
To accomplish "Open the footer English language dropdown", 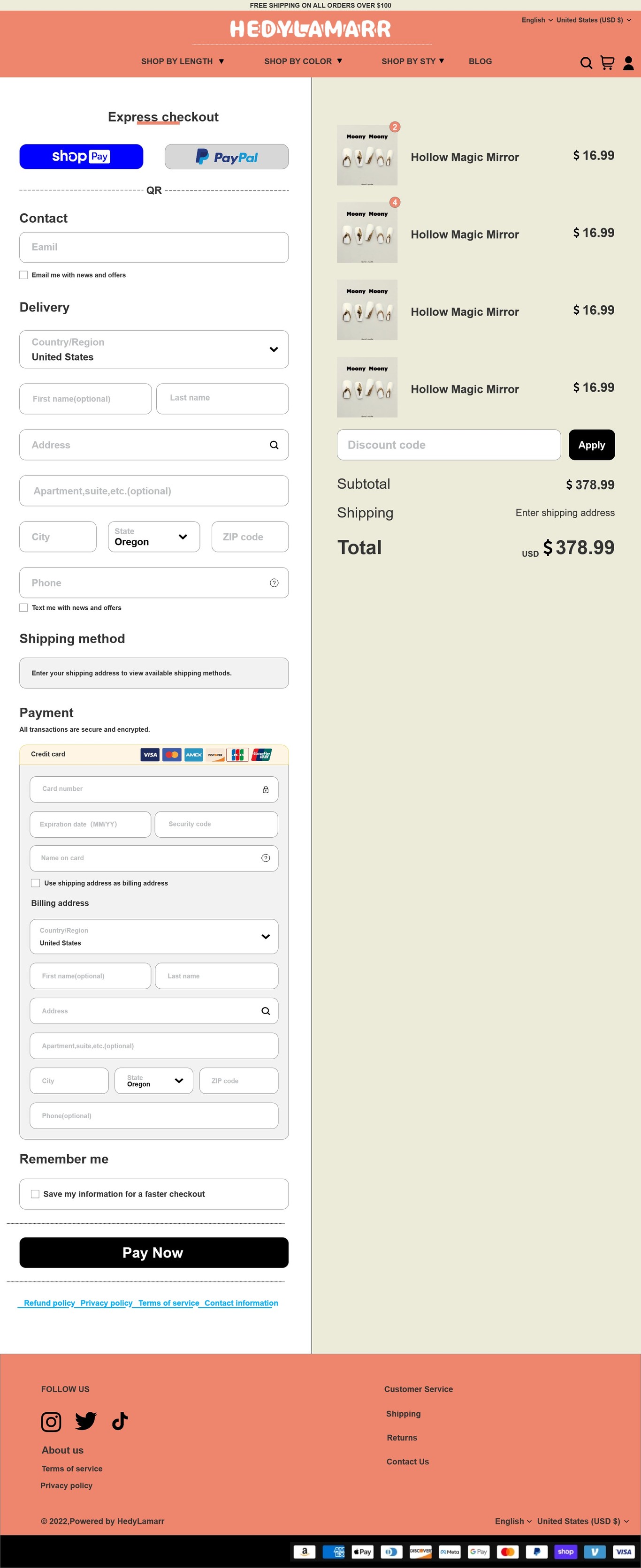I will coord(513,1521).
